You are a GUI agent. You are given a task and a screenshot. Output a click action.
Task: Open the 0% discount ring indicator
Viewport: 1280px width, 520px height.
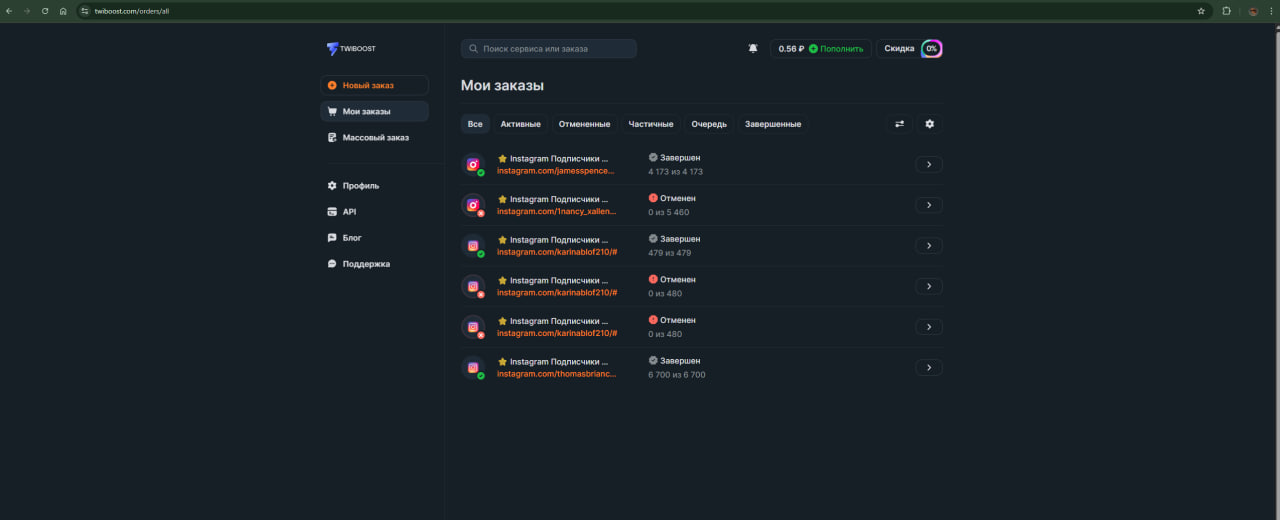[931, 48]
